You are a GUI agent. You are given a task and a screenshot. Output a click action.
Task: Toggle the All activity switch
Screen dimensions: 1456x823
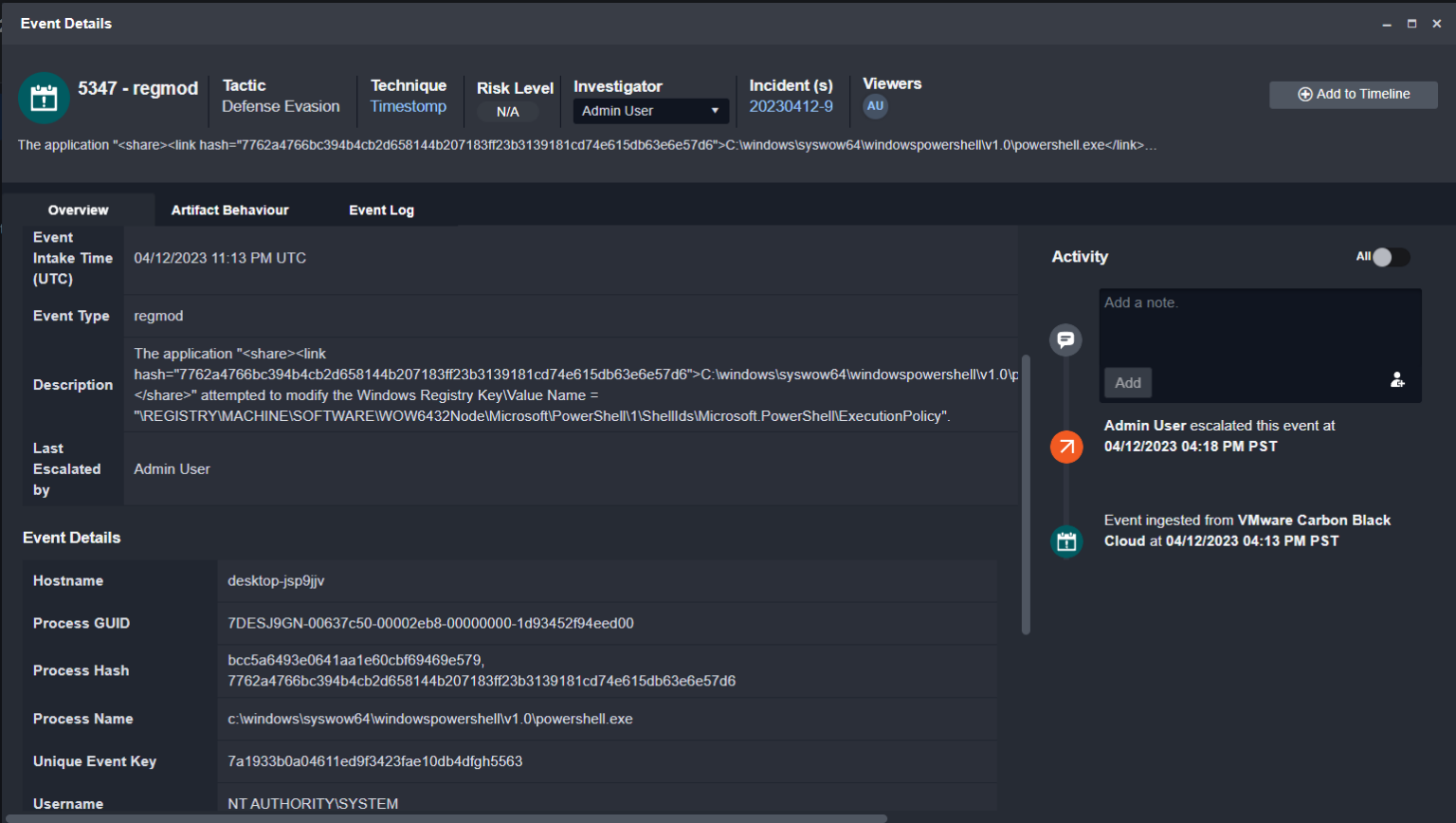[1391, 257]
